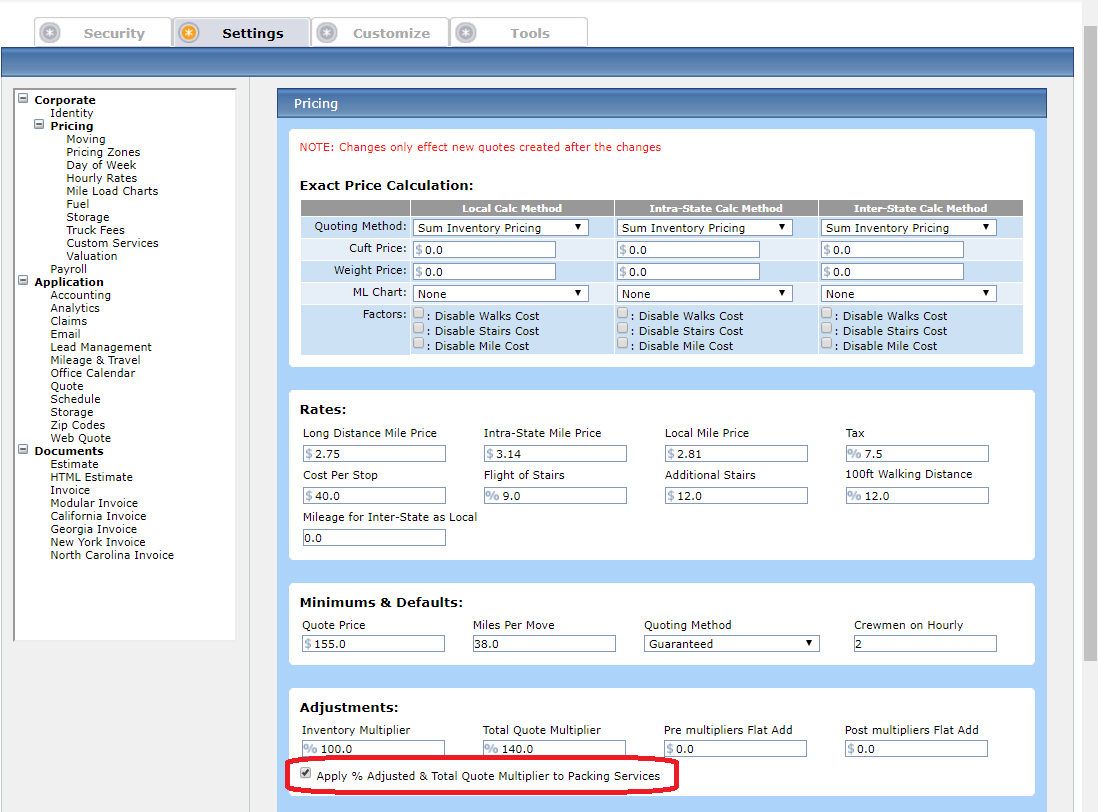
Task: Open Hourly Rates settings
Action: 102,178
